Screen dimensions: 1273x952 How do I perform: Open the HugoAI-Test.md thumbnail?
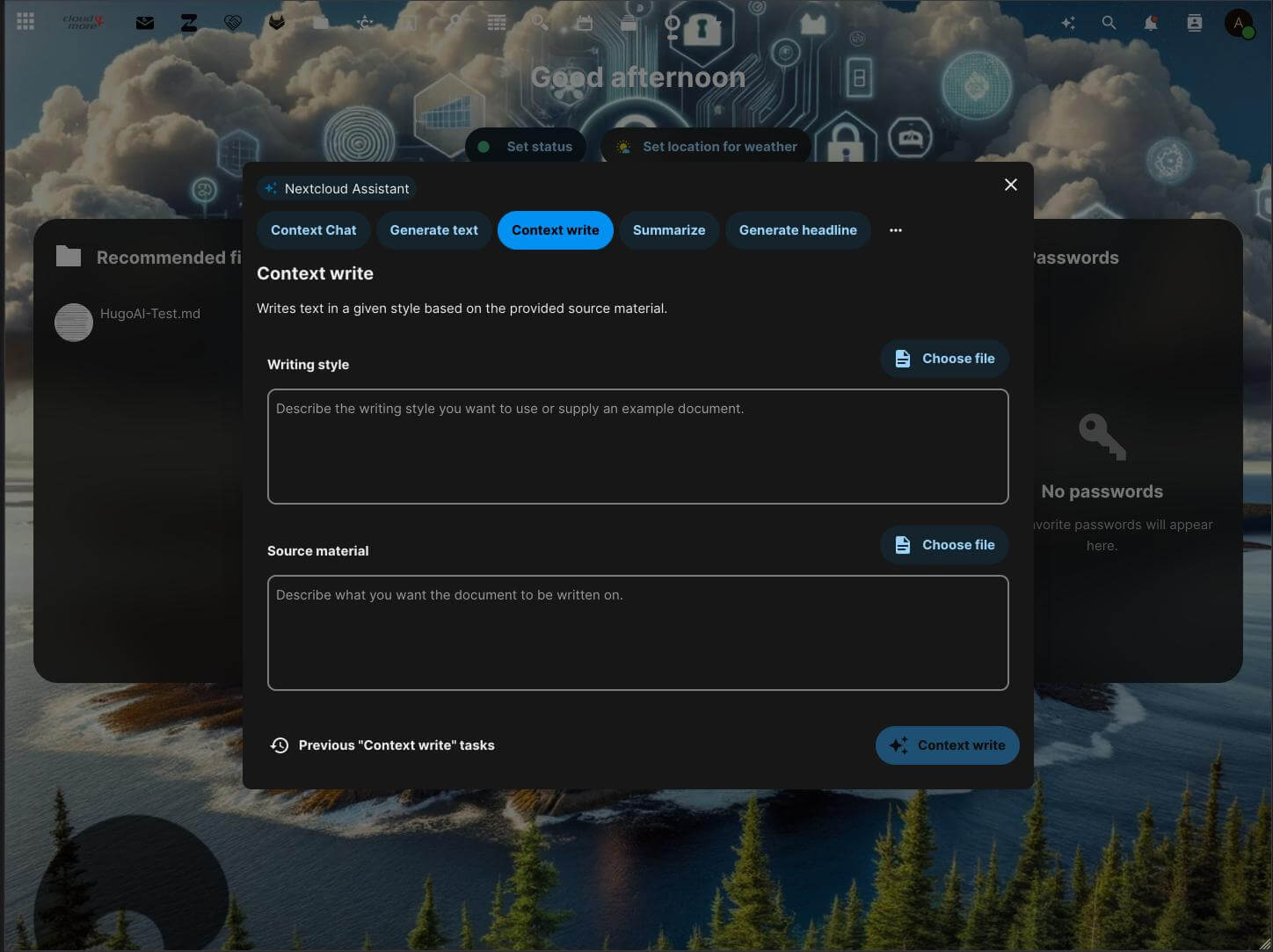point(74,323)
